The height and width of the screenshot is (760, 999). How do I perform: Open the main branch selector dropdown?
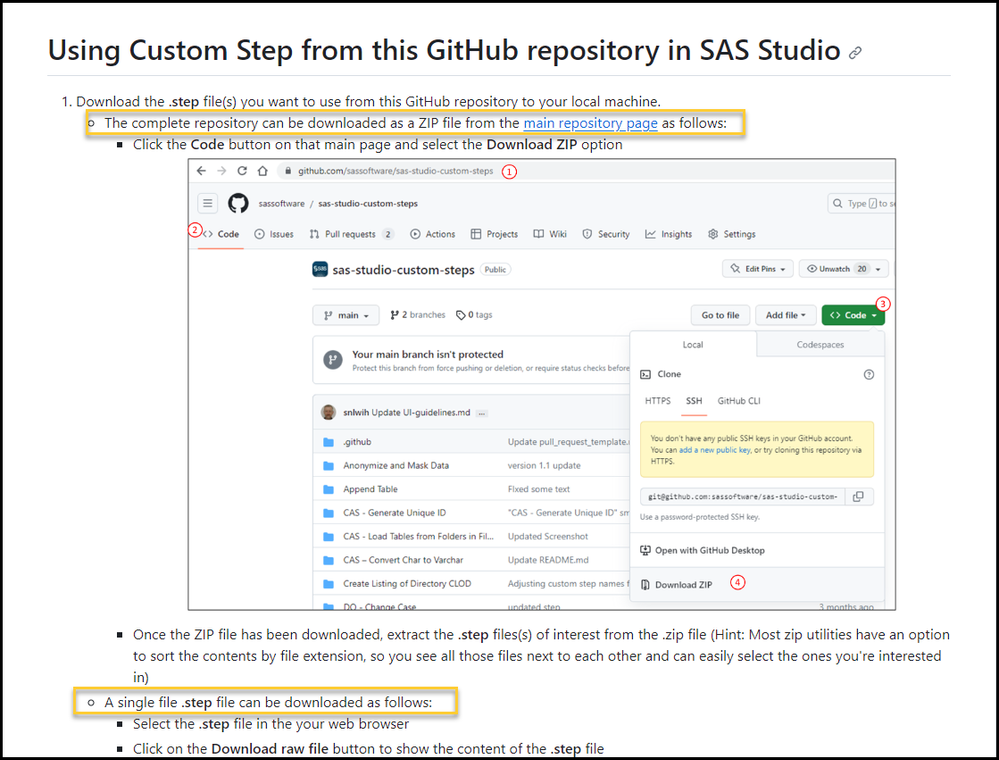point(346,315)
